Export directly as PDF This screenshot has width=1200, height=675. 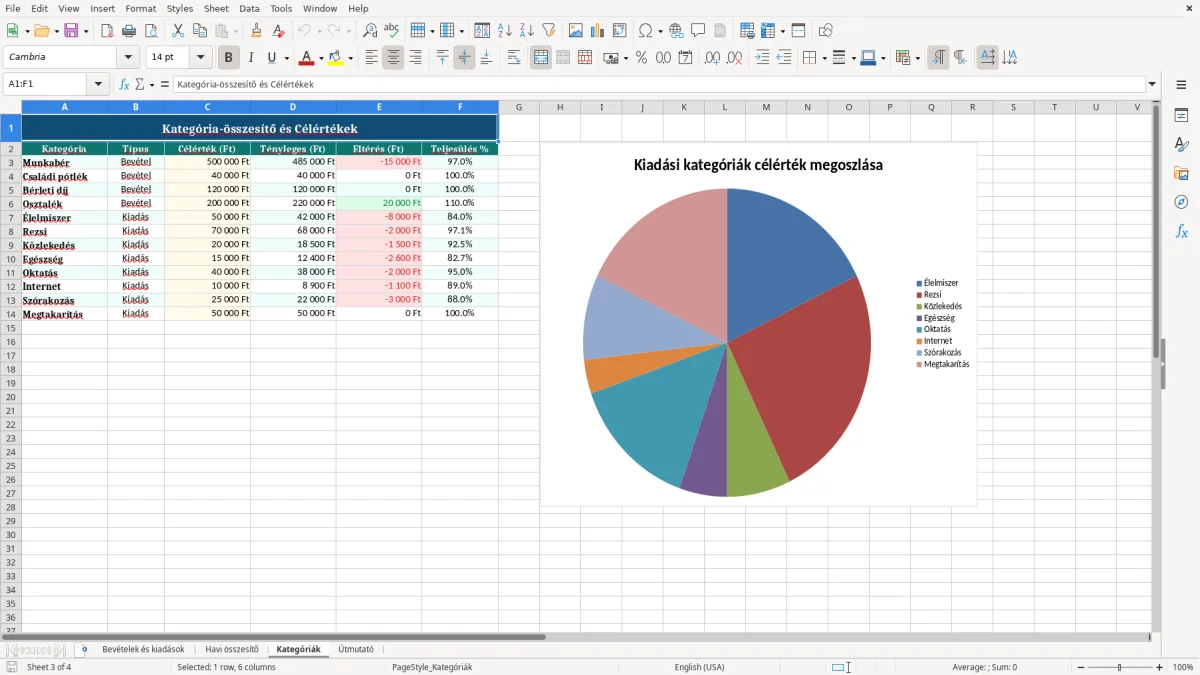pos(107,31)
